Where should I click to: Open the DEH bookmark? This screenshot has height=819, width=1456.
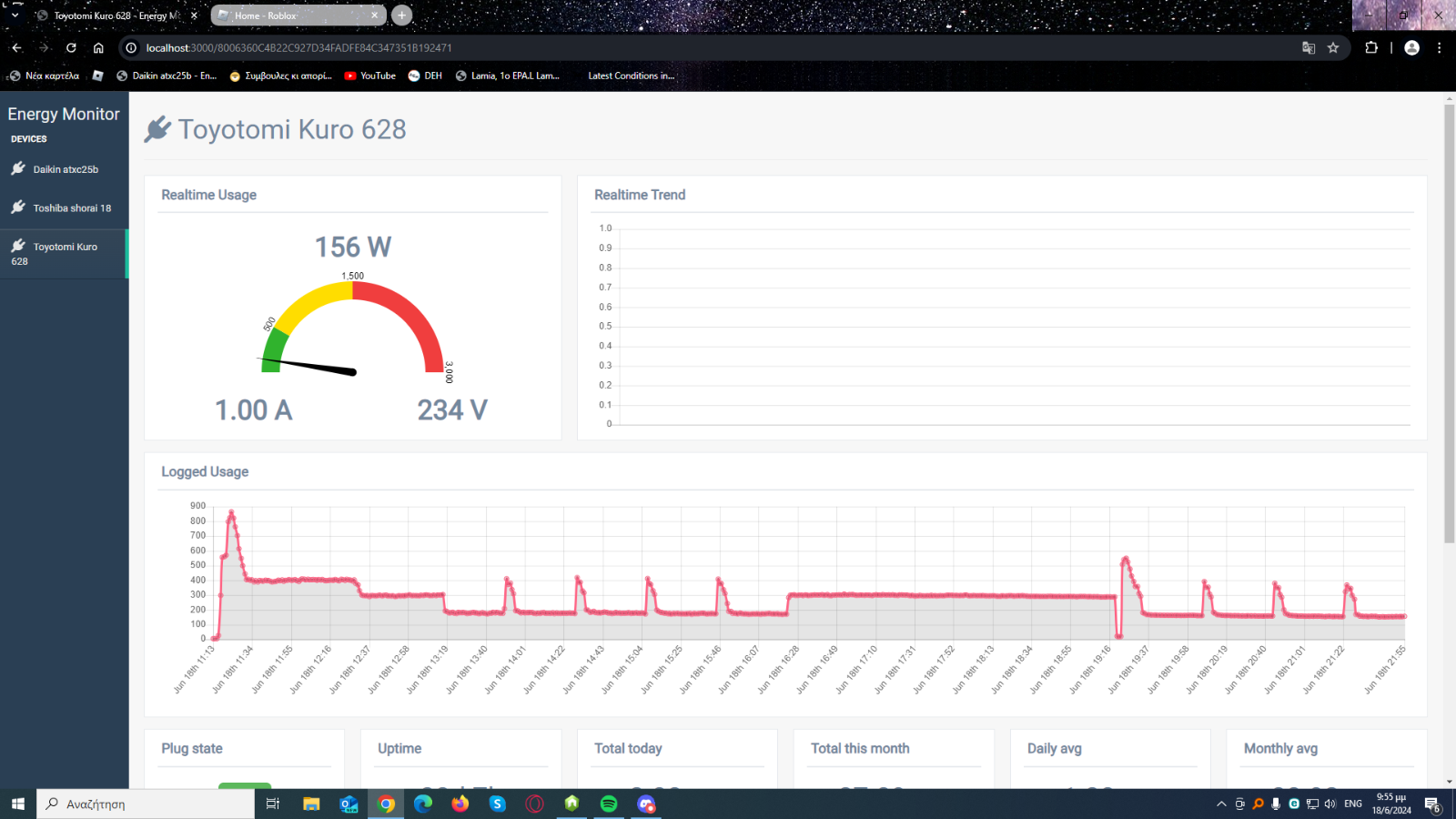pyautogui.click(x=425, y=76)
